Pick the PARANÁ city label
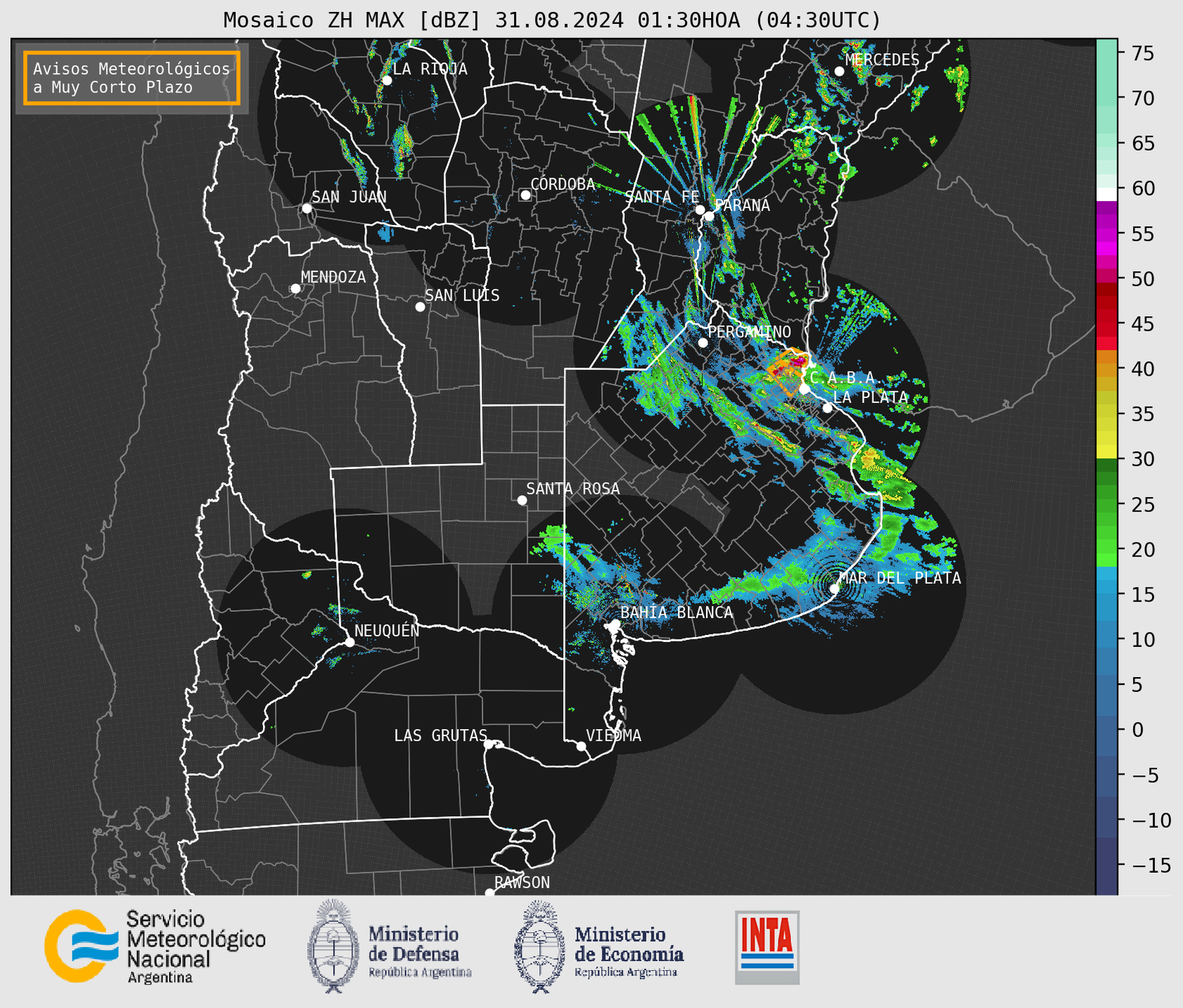1183x1008 pixels. pyautogui.click(x=743, y=205)
